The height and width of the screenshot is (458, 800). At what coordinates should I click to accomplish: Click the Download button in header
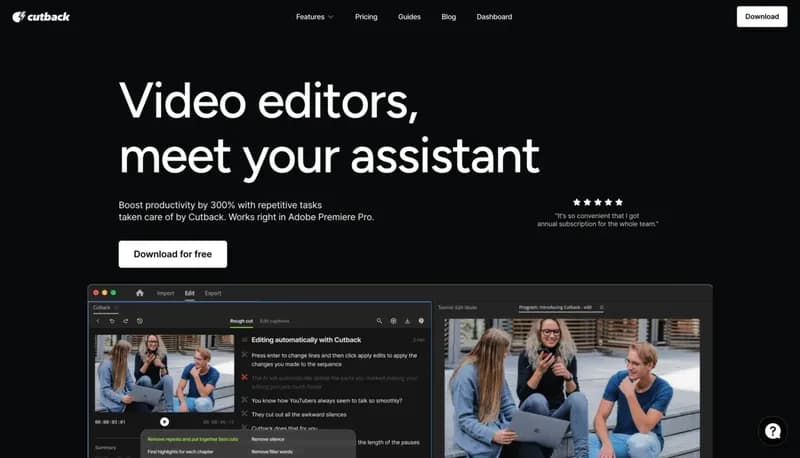tap(762, 17)
